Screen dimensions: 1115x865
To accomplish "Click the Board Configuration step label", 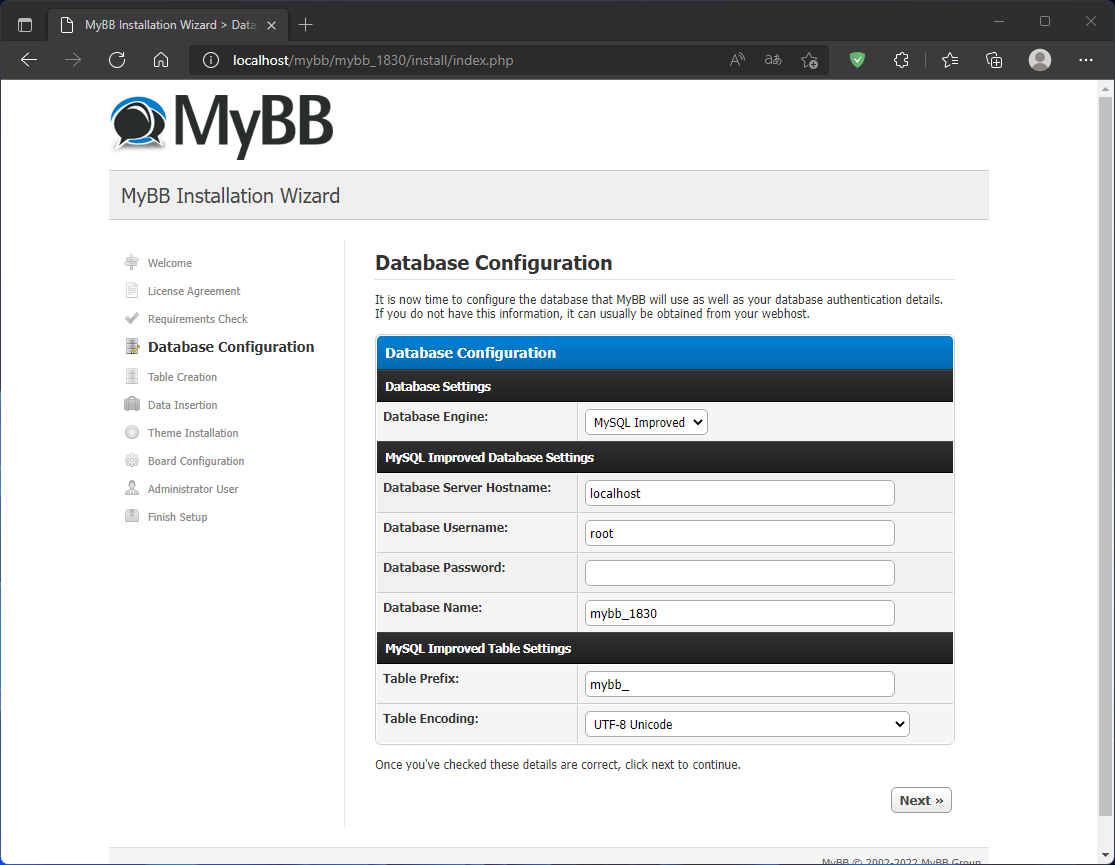I will pyautogui.click(x=196, y=461).
